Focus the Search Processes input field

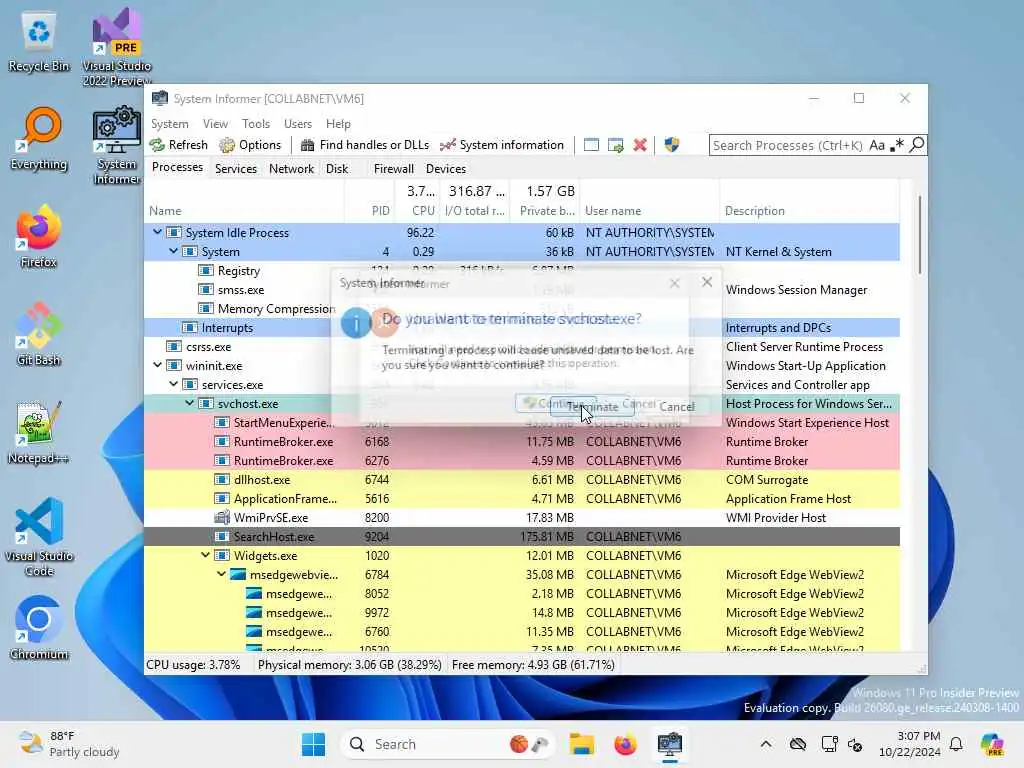(x=788, y=145)
